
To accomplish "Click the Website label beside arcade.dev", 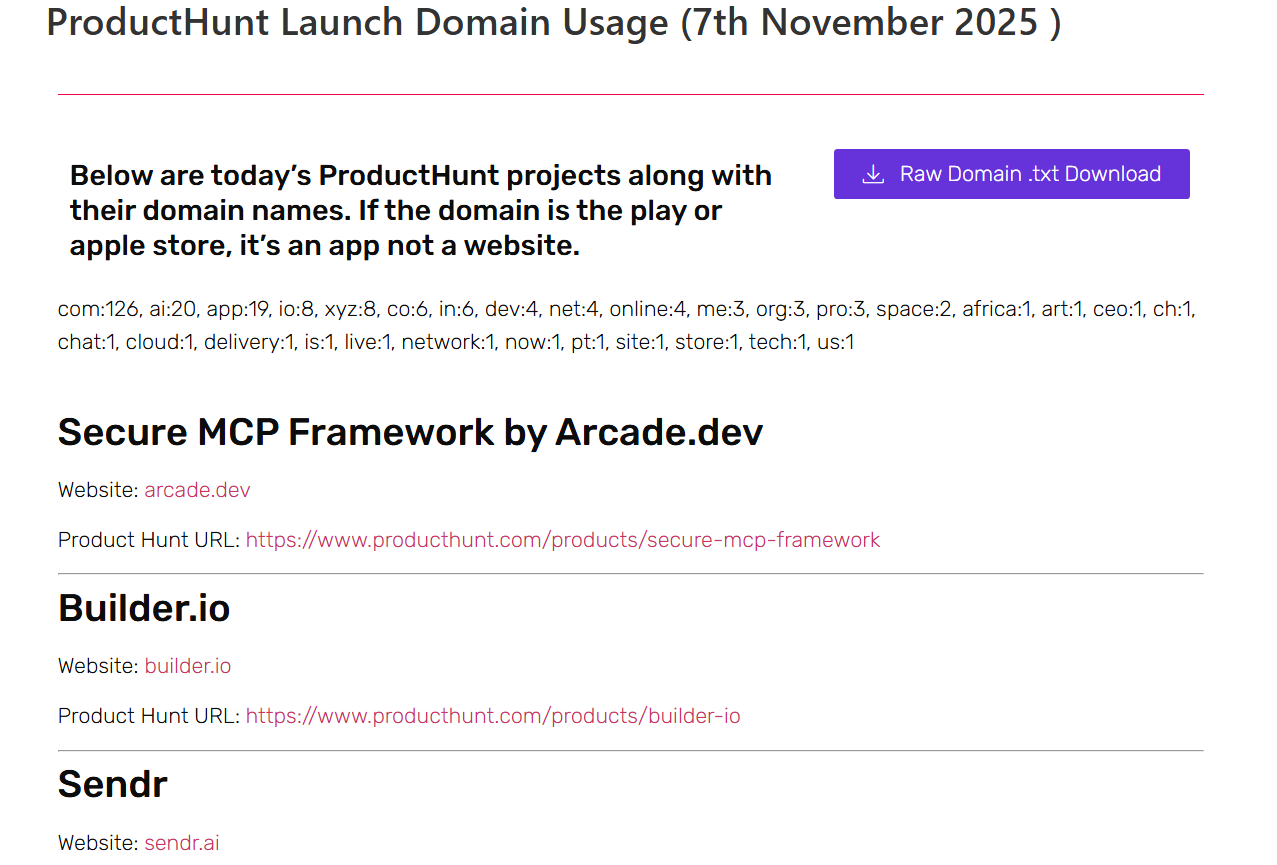I will 96,490.
